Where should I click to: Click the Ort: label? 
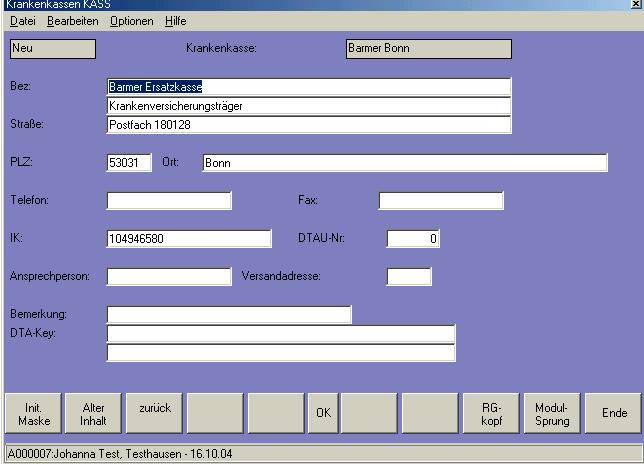[170, 162]
